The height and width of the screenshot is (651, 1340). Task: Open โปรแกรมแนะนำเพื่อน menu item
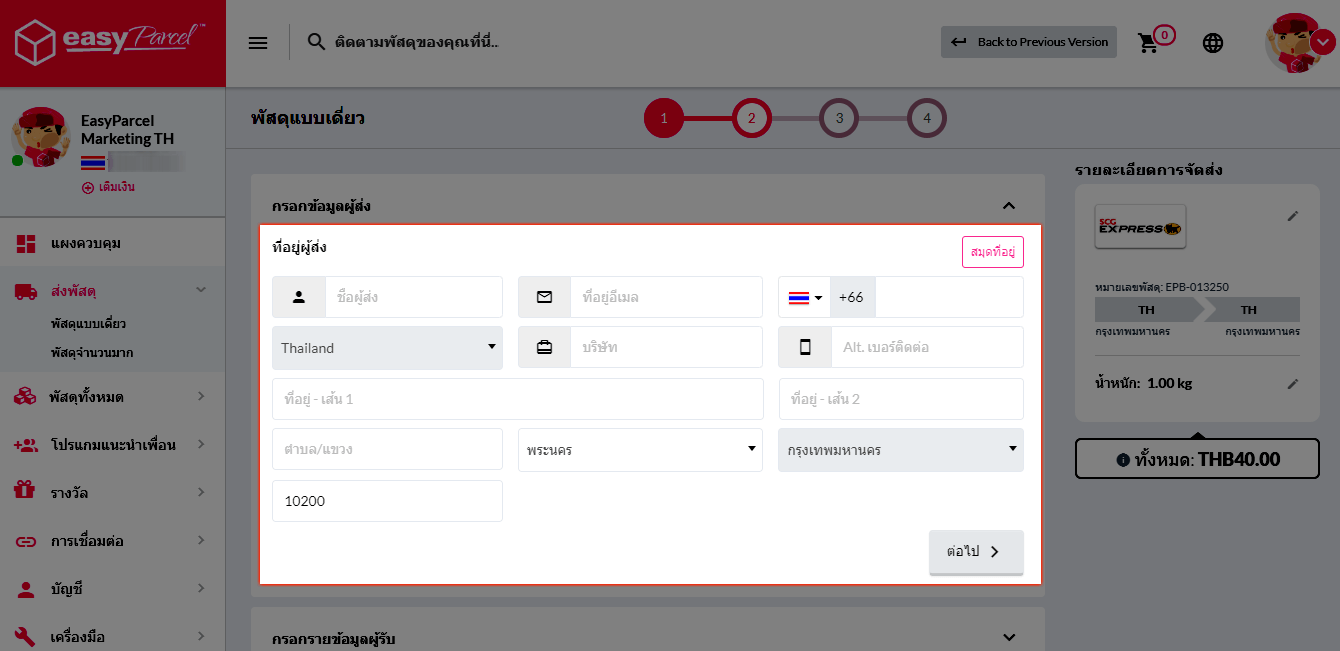click(x=112, y=445)
